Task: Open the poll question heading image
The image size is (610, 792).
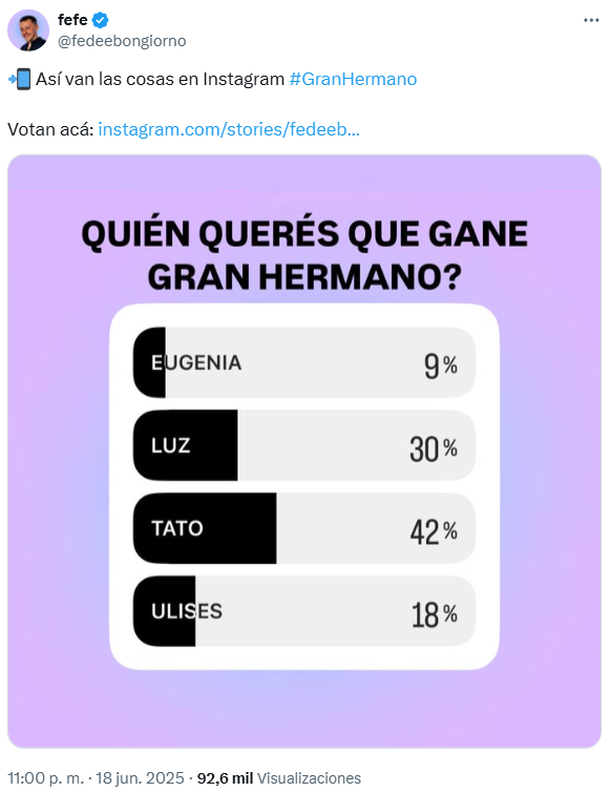Action: [304, 255]
